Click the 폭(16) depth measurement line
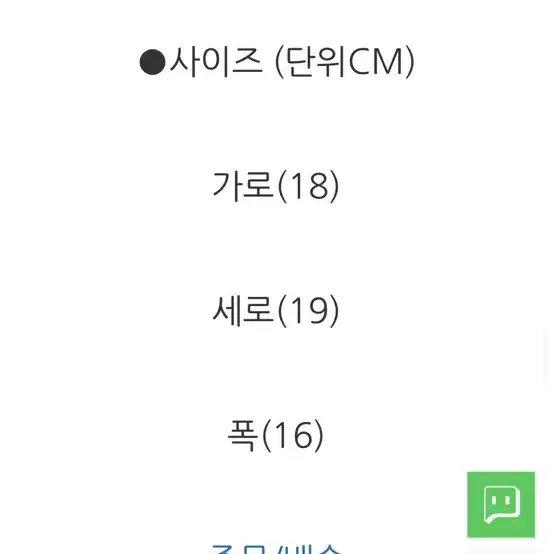Viewport: 554px width, 554px height. tap(276, 435)
